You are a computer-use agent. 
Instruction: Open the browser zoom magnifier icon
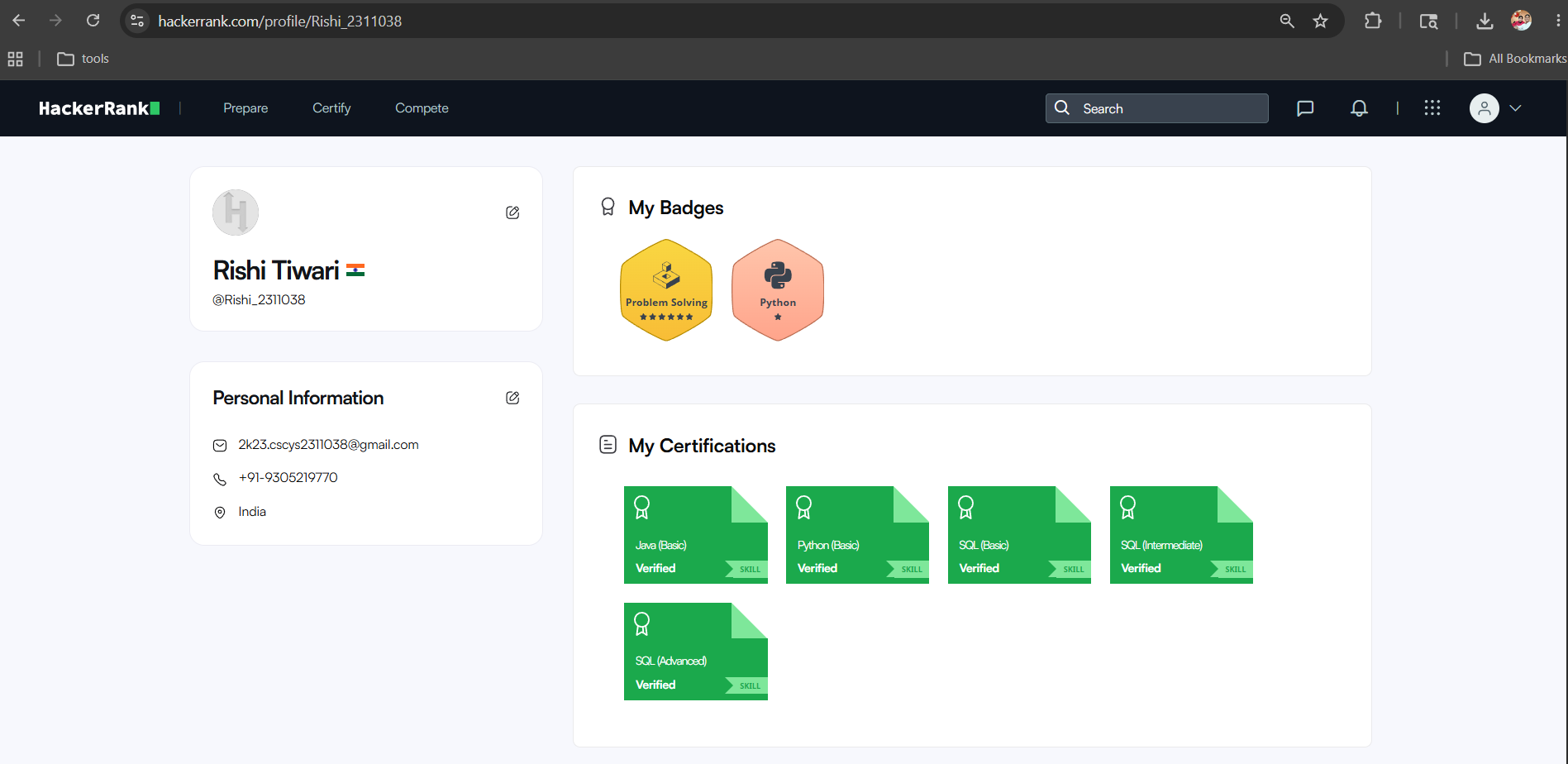pos(1287,21)
